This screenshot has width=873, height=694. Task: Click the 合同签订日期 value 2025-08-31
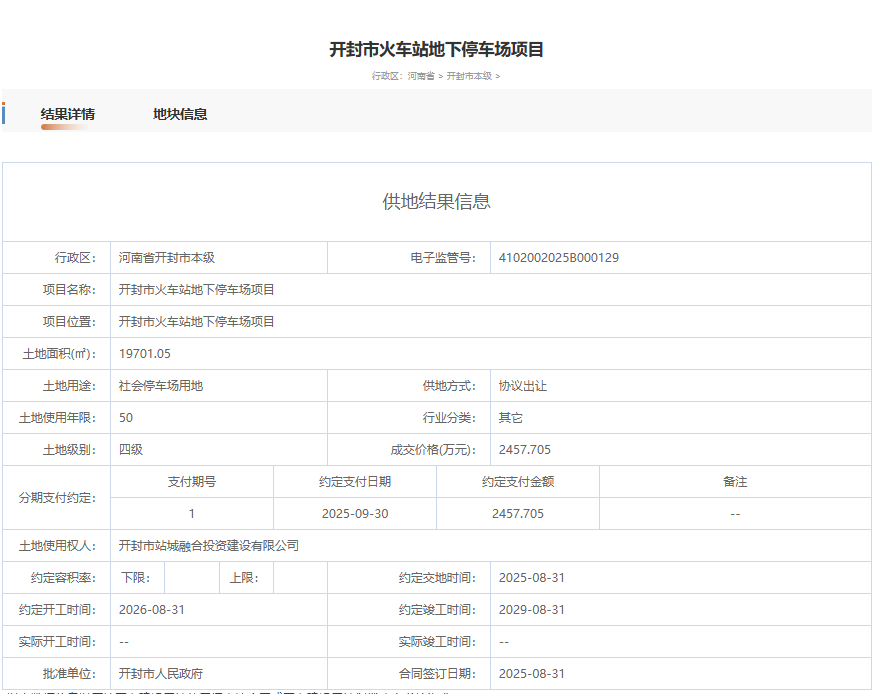[x=532, y=674]
